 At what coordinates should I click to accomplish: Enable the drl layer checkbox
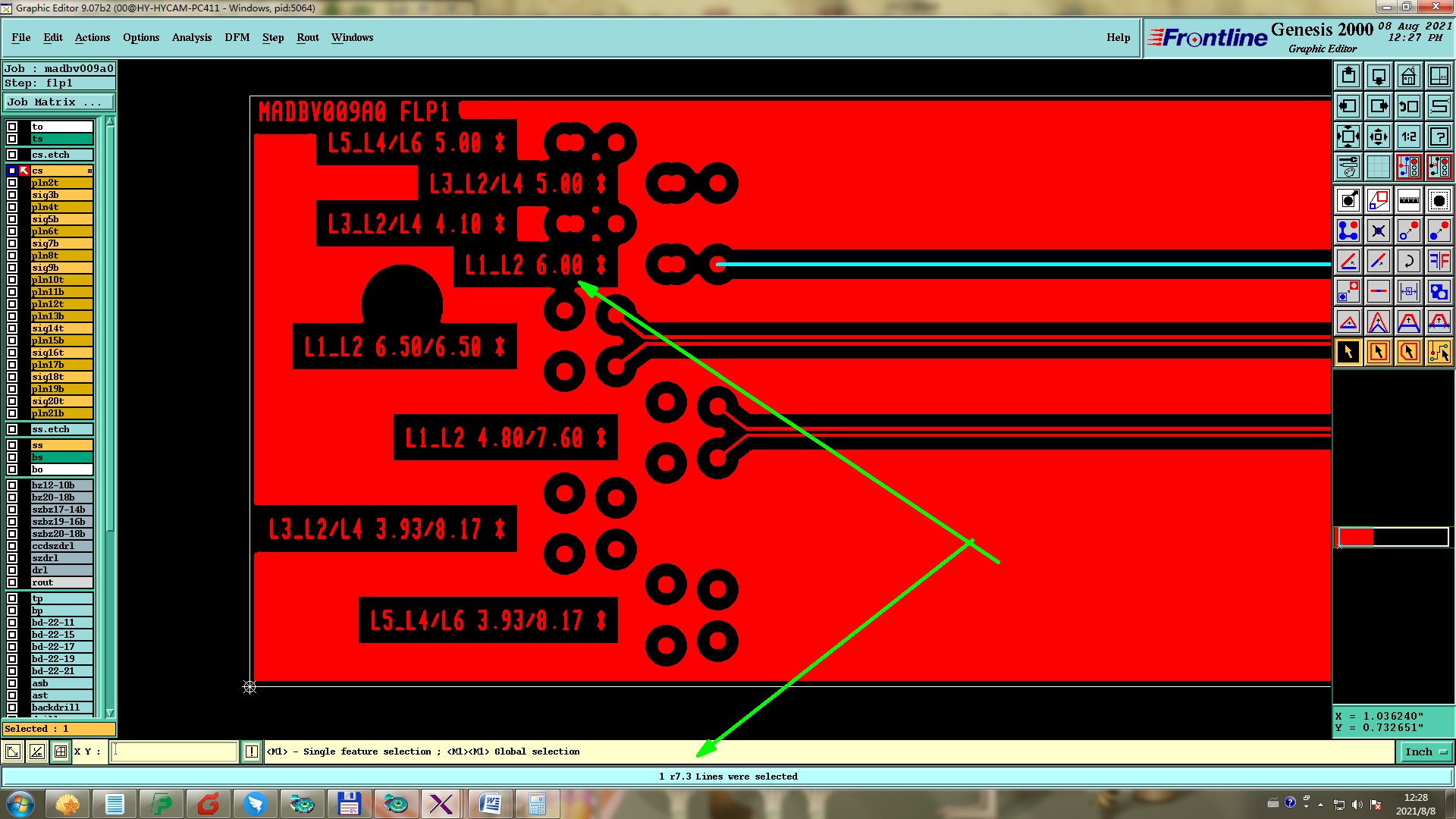(12, 570)
